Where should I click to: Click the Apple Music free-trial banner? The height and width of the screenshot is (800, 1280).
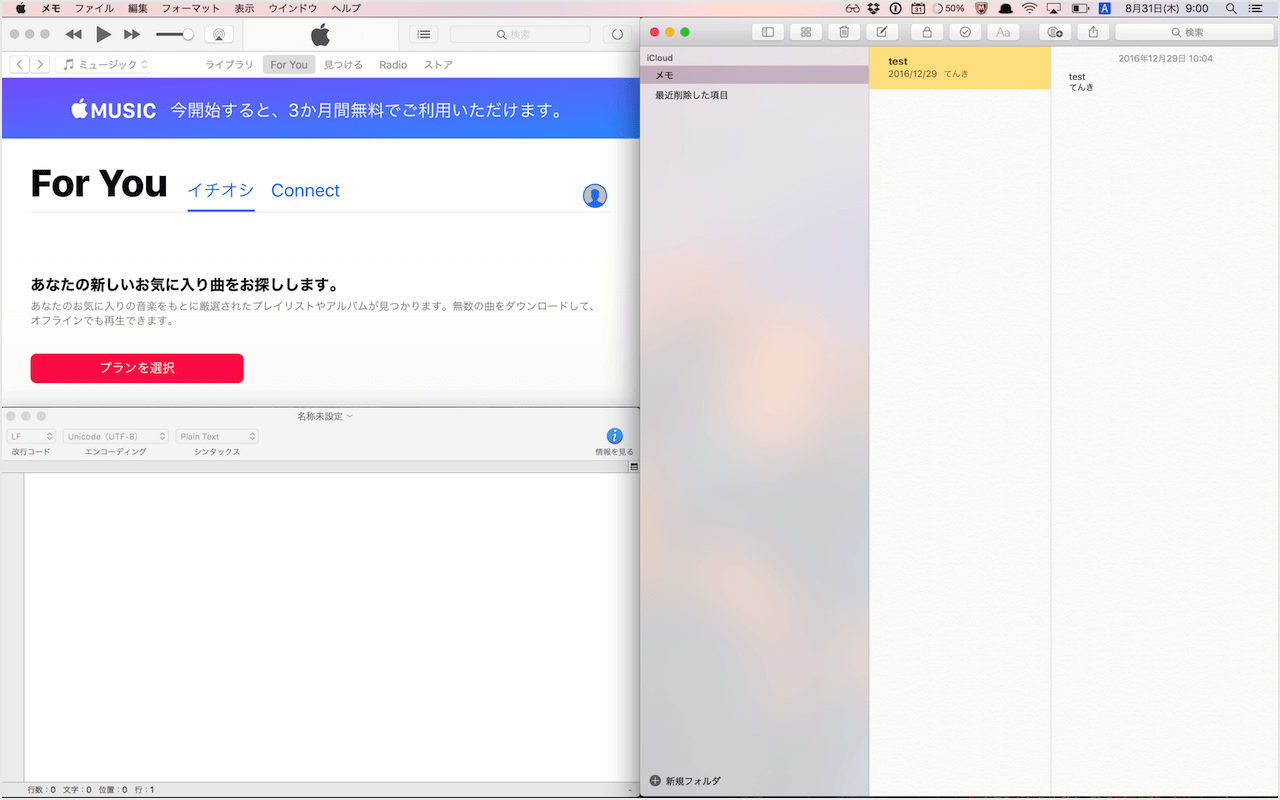320,108
